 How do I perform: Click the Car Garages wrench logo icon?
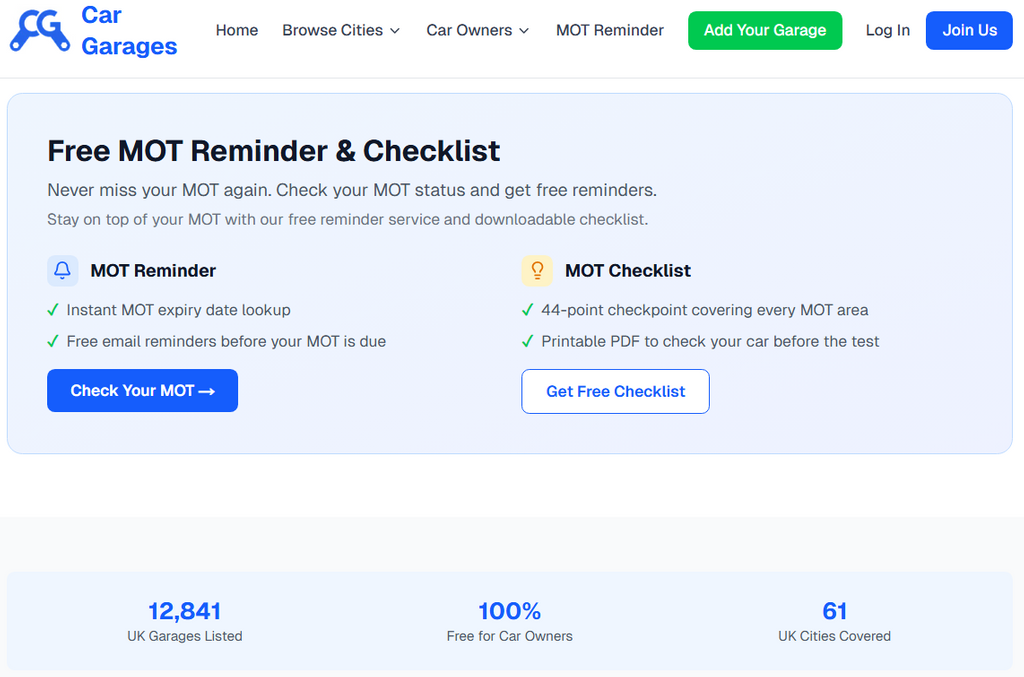tap(40, 31)
